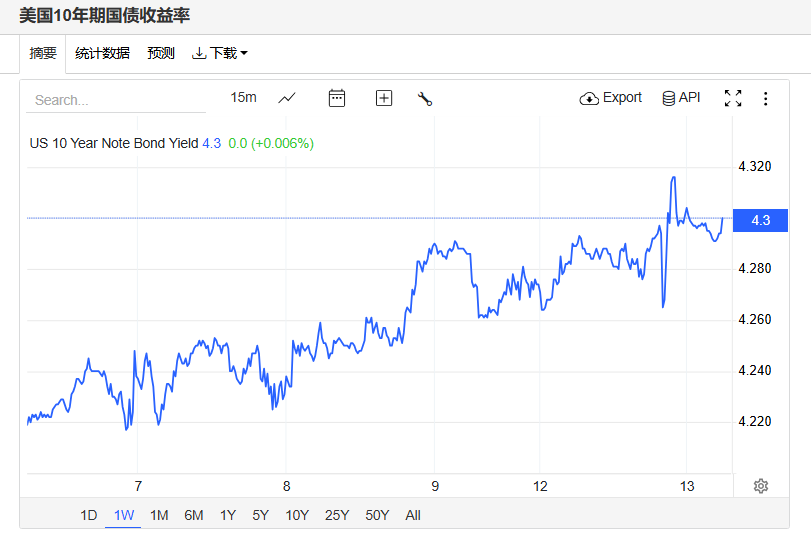Screen dimensions: 811x533
Task: Select the All time range
Action: point(413,515)
